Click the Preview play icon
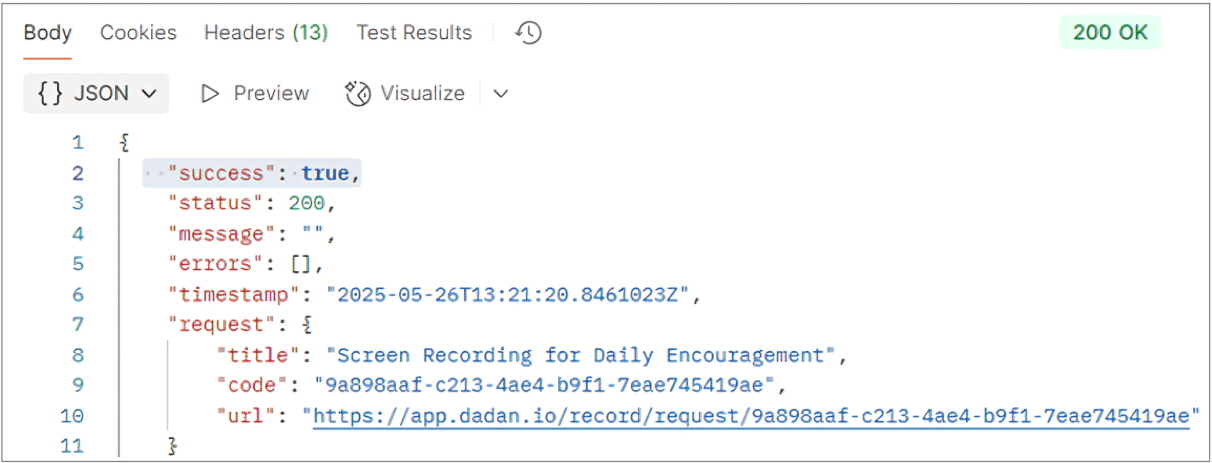Image resolution: width=1212 pixels, height=463 pixels. 210,94
